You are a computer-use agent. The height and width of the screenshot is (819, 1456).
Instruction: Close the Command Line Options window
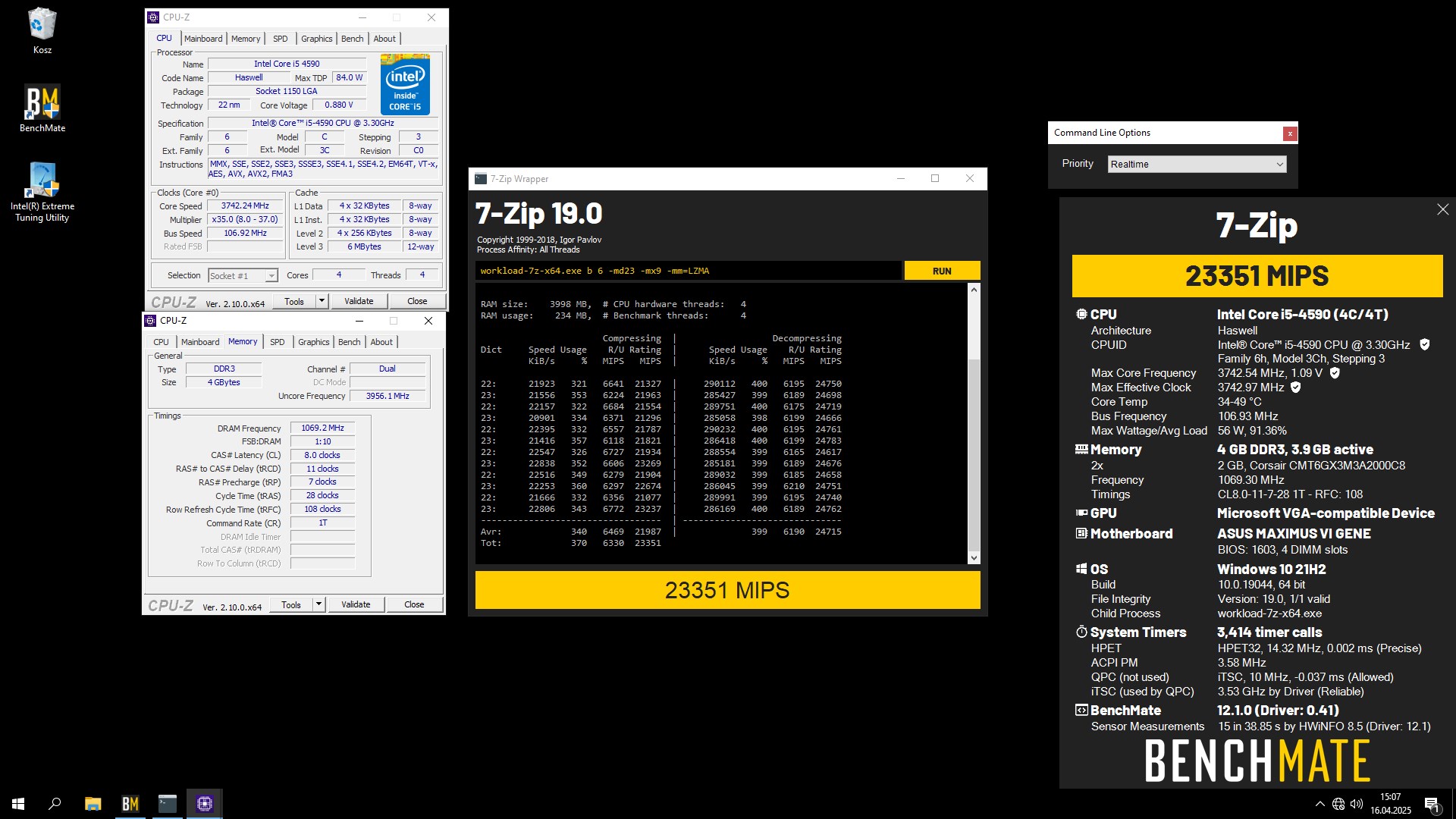[1289, 133]
